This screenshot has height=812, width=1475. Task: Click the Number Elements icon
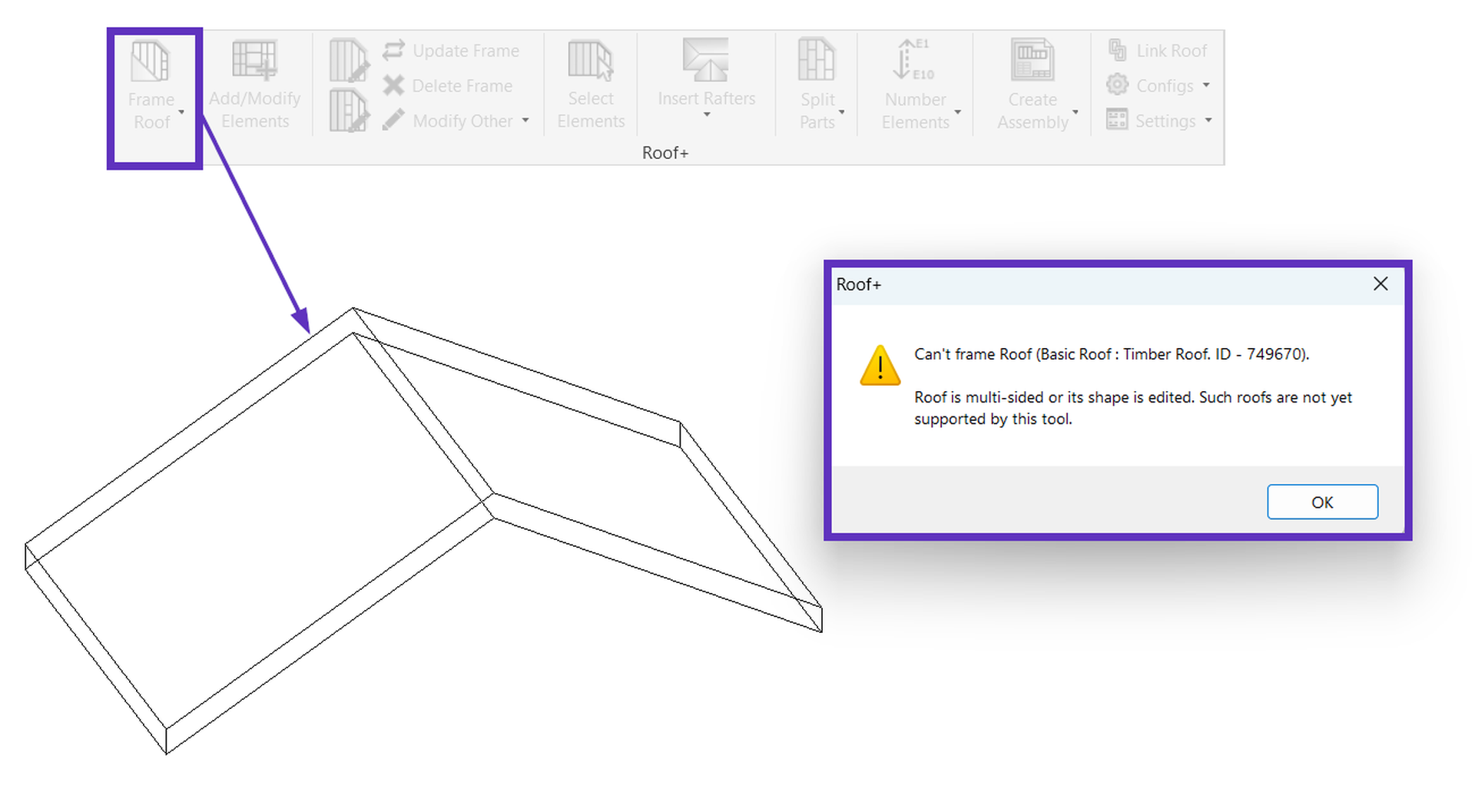pyautogui.click(x=913, y=59)
